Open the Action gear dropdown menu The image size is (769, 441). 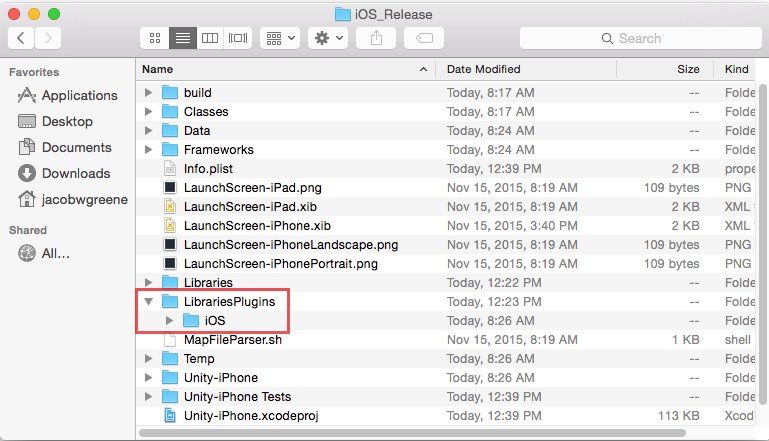(x=328, y=38)
